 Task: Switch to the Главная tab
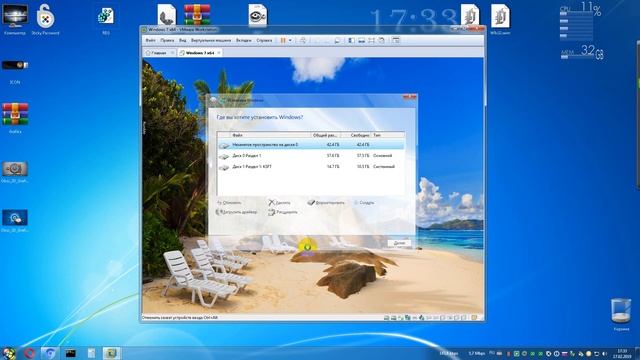(x=159, y=53)
